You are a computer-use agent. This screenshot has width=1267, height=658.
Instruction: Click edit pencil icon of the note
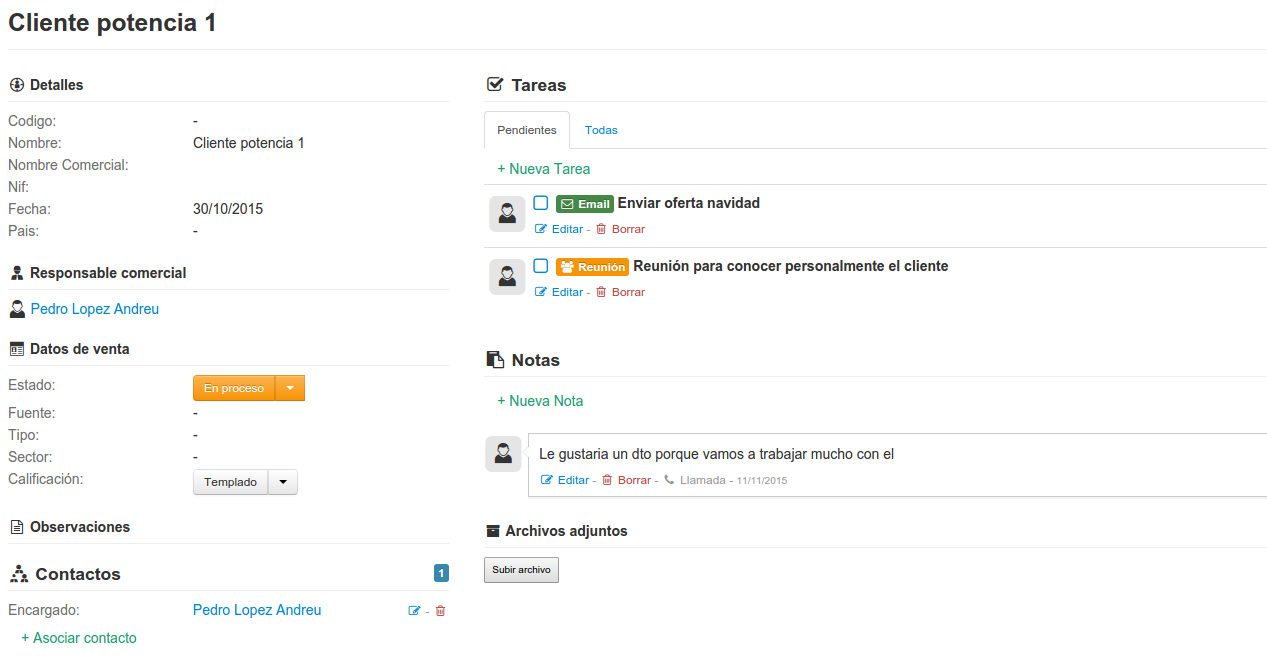point(547,480)
